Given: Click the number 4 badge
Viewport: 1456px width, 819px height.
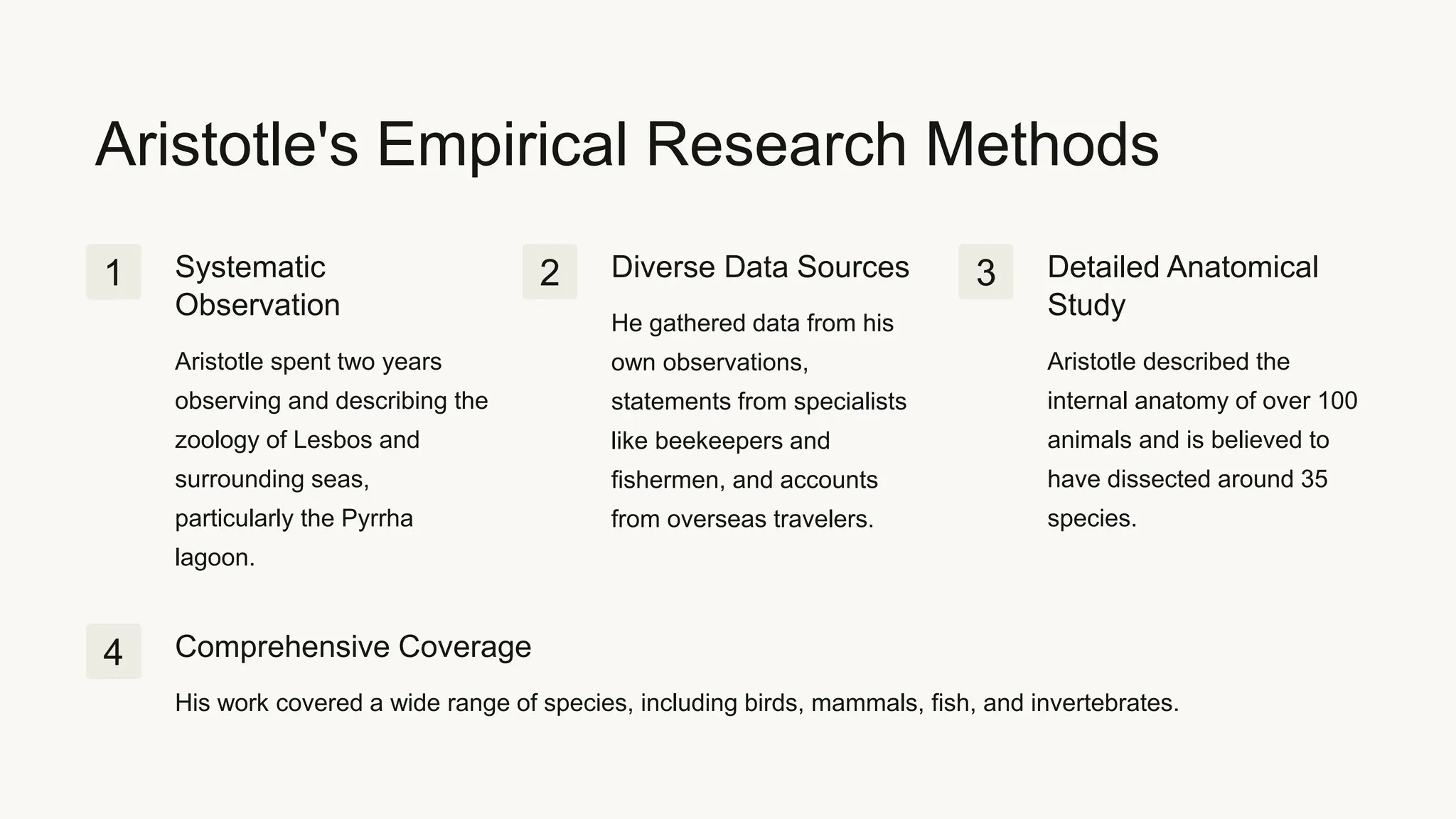Looking at the screenshot, I should (114, 651).
